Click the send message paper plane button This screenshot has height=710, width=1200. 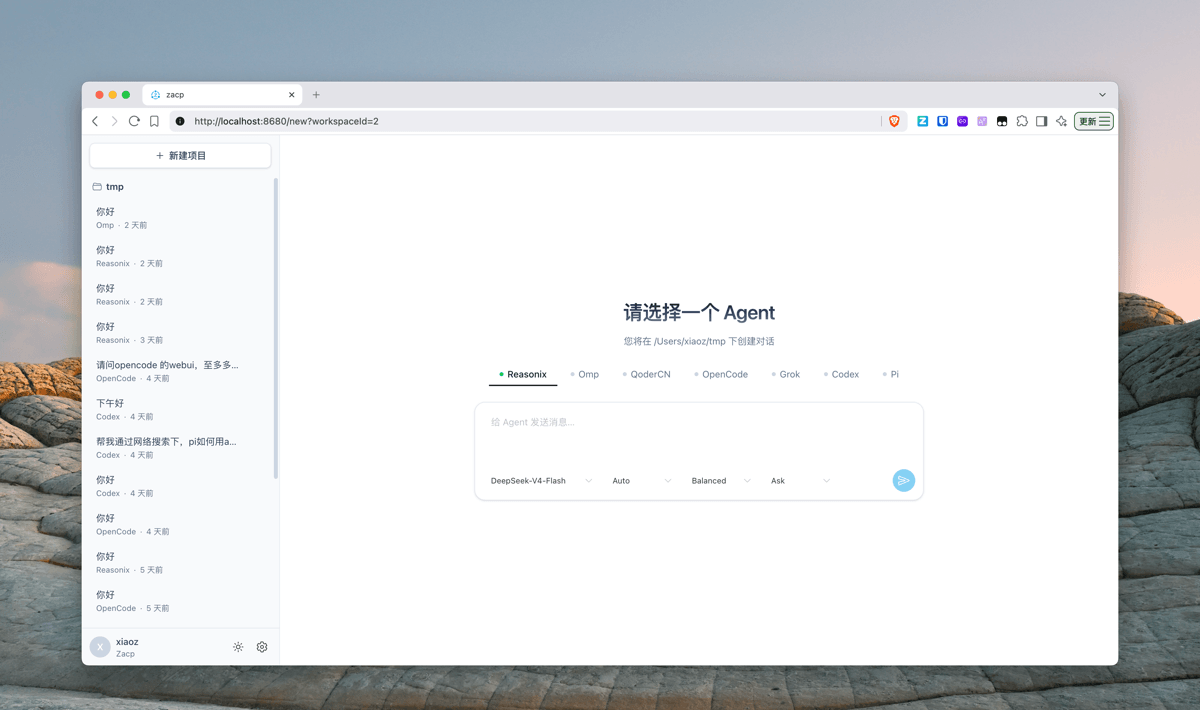903,481
